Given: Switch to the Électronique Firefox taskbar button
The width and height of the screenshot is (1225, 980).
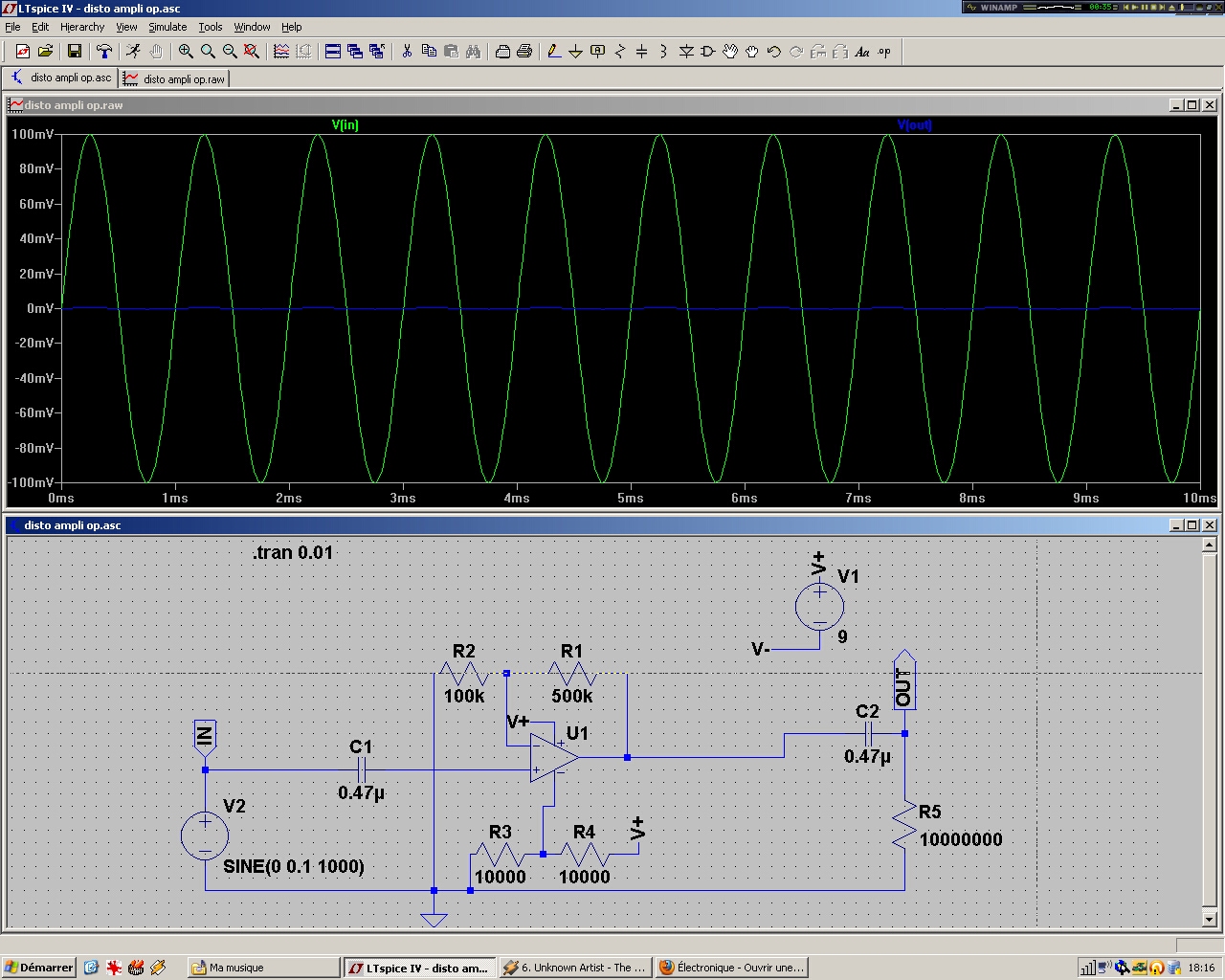Looking at the screenshot, I should tap(732, 968).
